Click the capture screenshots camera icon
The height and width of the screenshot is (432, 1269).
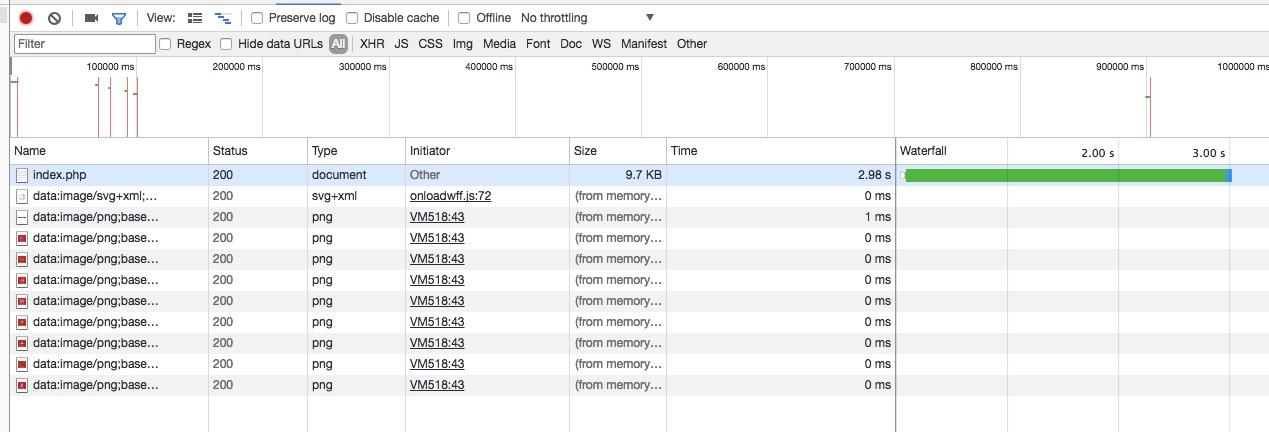[x=91, y=18]
